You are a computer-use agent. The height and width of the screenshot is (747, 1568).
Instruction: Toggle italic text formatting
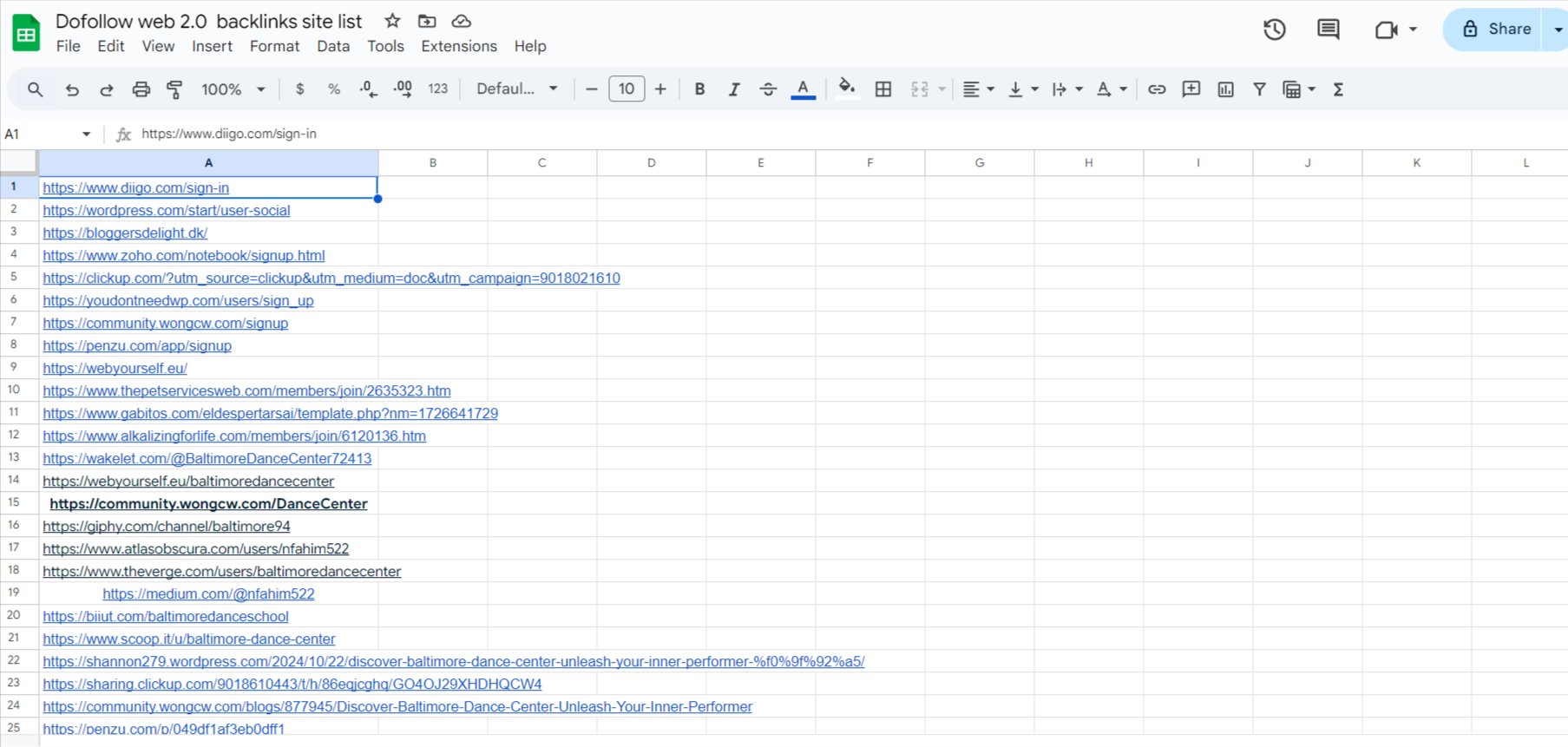[x=734, y=89]
